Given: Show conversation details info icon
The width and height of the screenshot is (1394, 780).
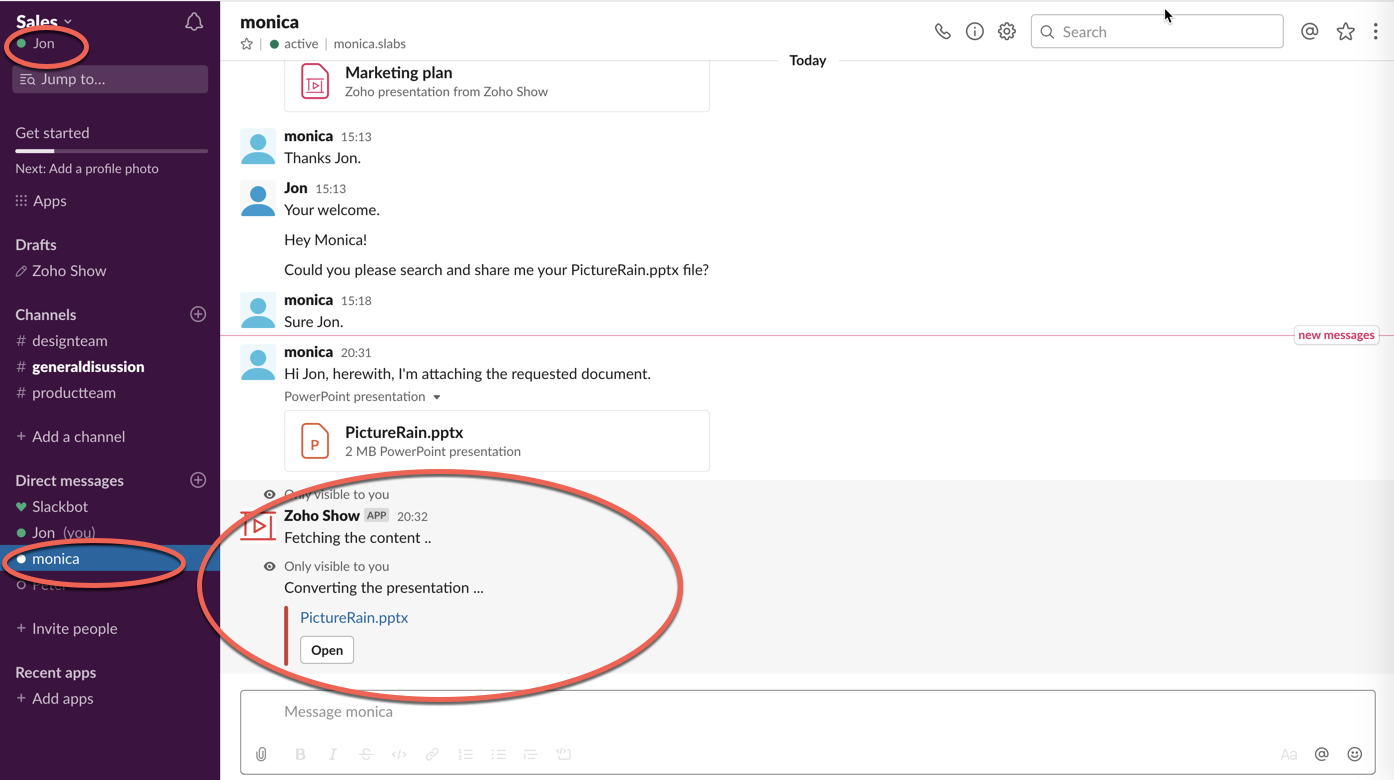Looking at the screenshot, I should [x=974, y=32].
